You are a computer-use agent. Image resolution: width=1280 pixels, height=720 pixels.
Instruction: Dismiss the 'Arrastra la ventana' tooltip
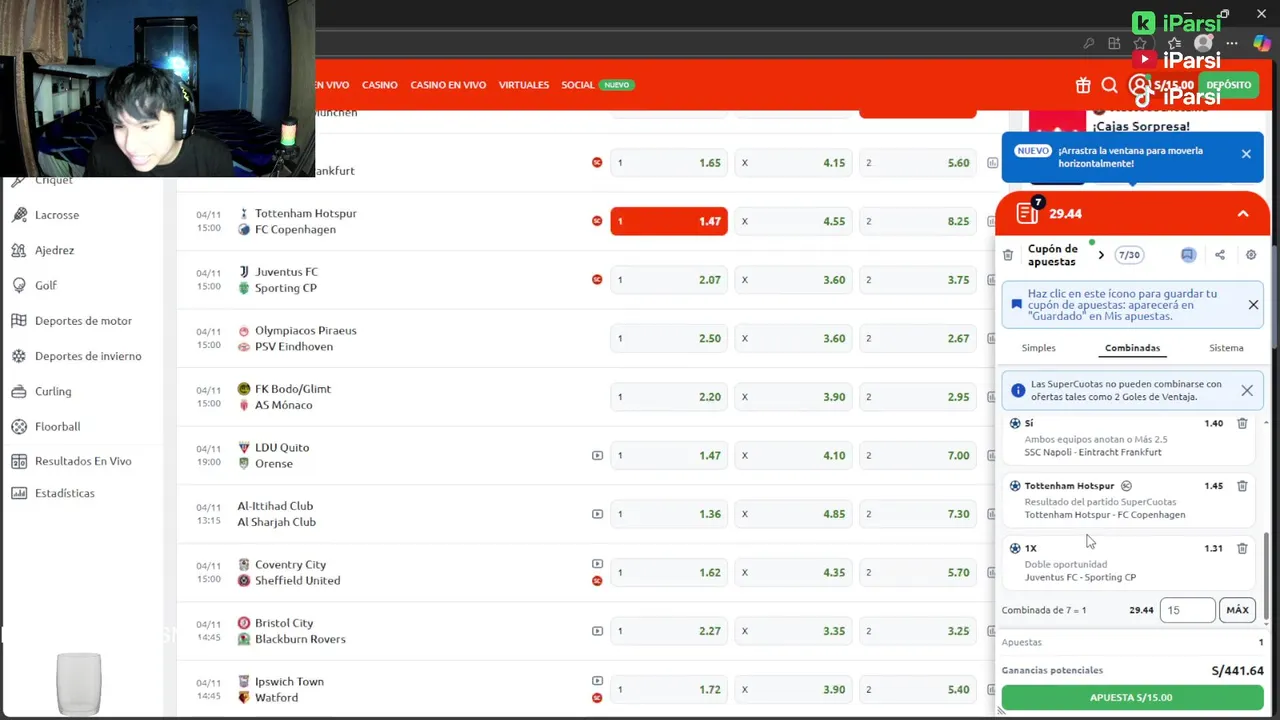(1246, 154)
